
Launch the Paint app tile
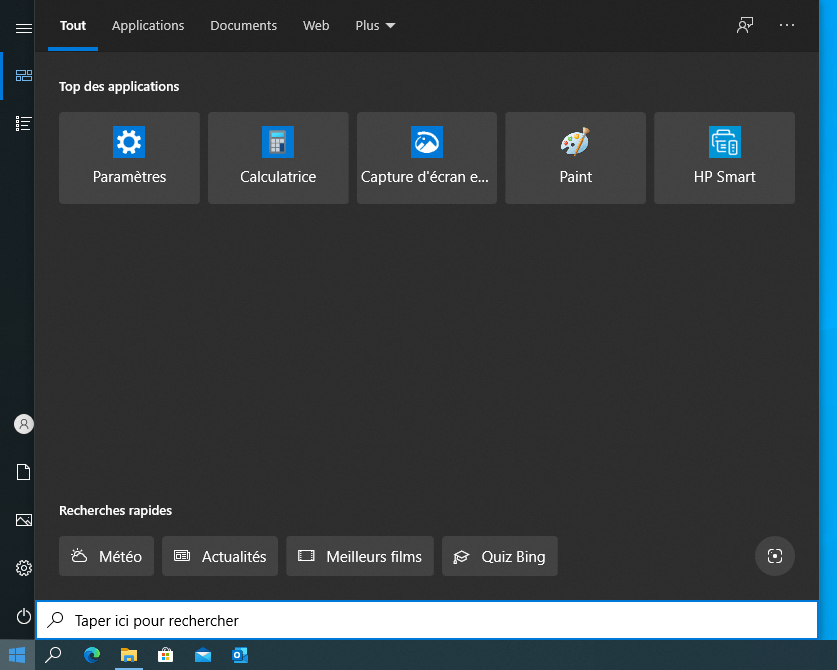coord(575,157)
